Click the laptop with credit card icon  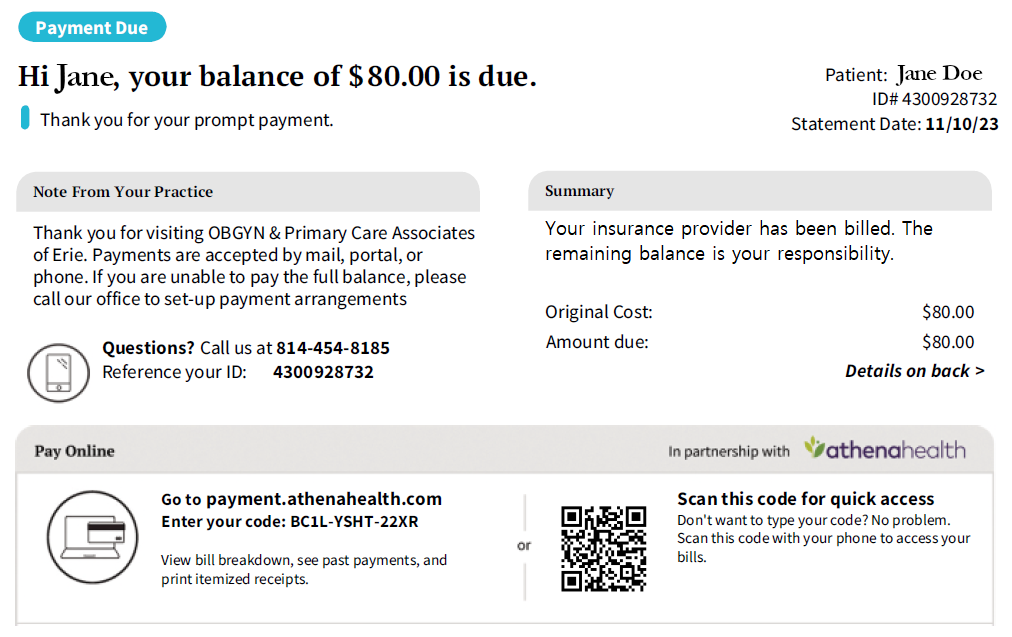pyautogui.click(x=92, y=537)
